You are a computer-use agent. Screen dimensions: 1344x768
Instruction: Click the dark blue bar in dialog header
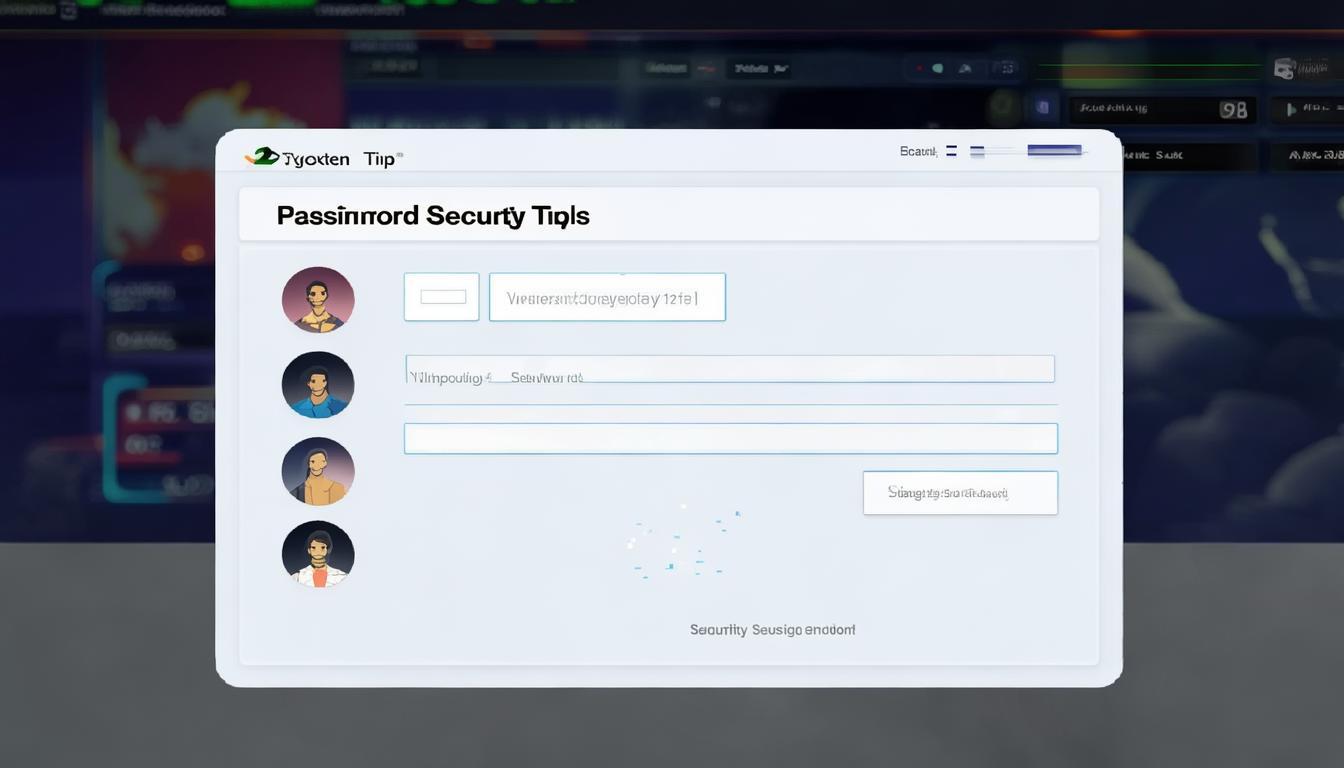click(x=1054, y=151)
